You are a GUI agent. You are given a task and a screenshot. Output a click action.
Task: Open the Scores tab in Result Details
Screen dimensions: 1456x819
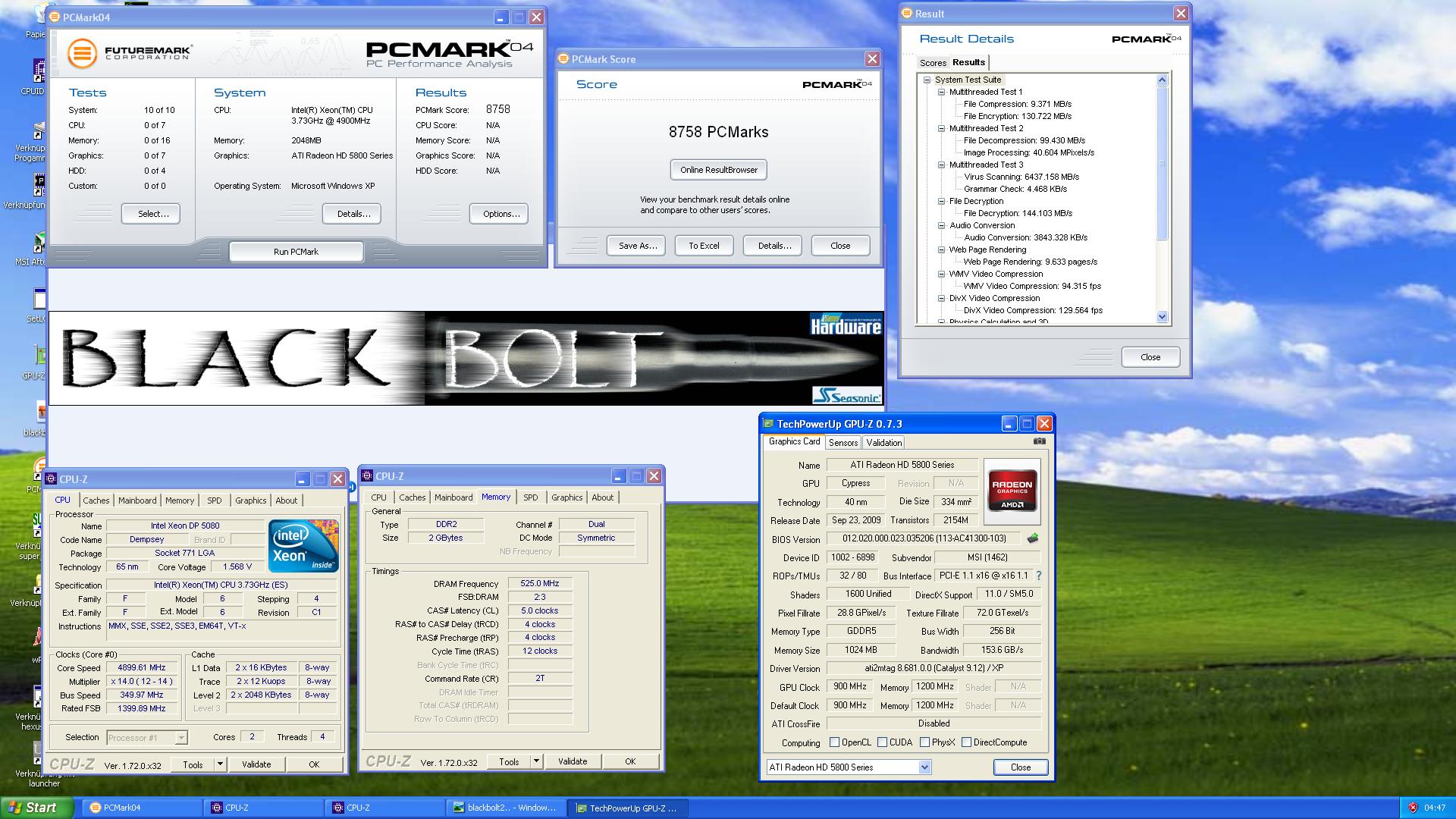[x=933, y=63]
